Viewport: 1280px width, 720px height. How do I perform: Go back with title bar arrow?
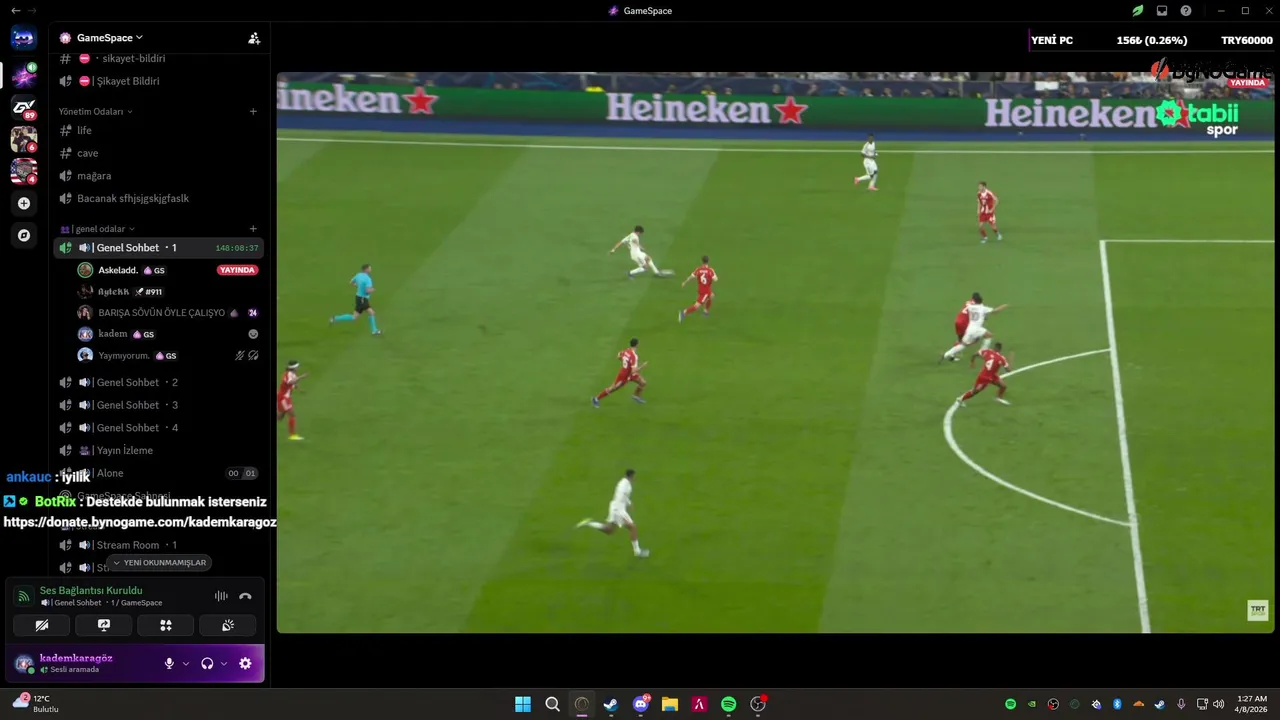click(15, 10)
